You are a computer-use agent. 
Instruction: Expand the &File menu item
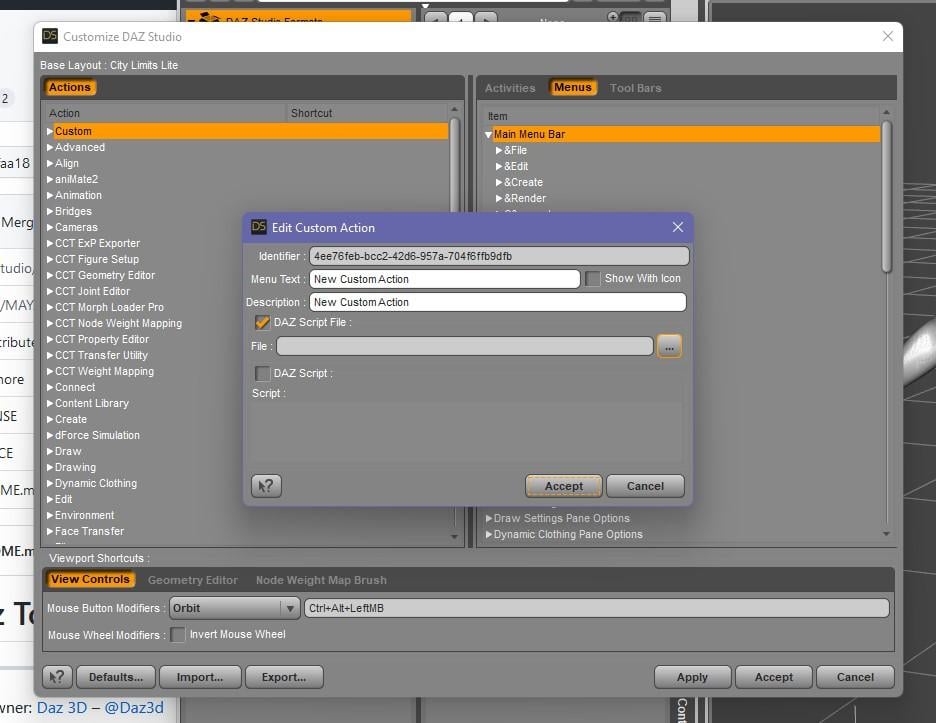click(499, 150)
